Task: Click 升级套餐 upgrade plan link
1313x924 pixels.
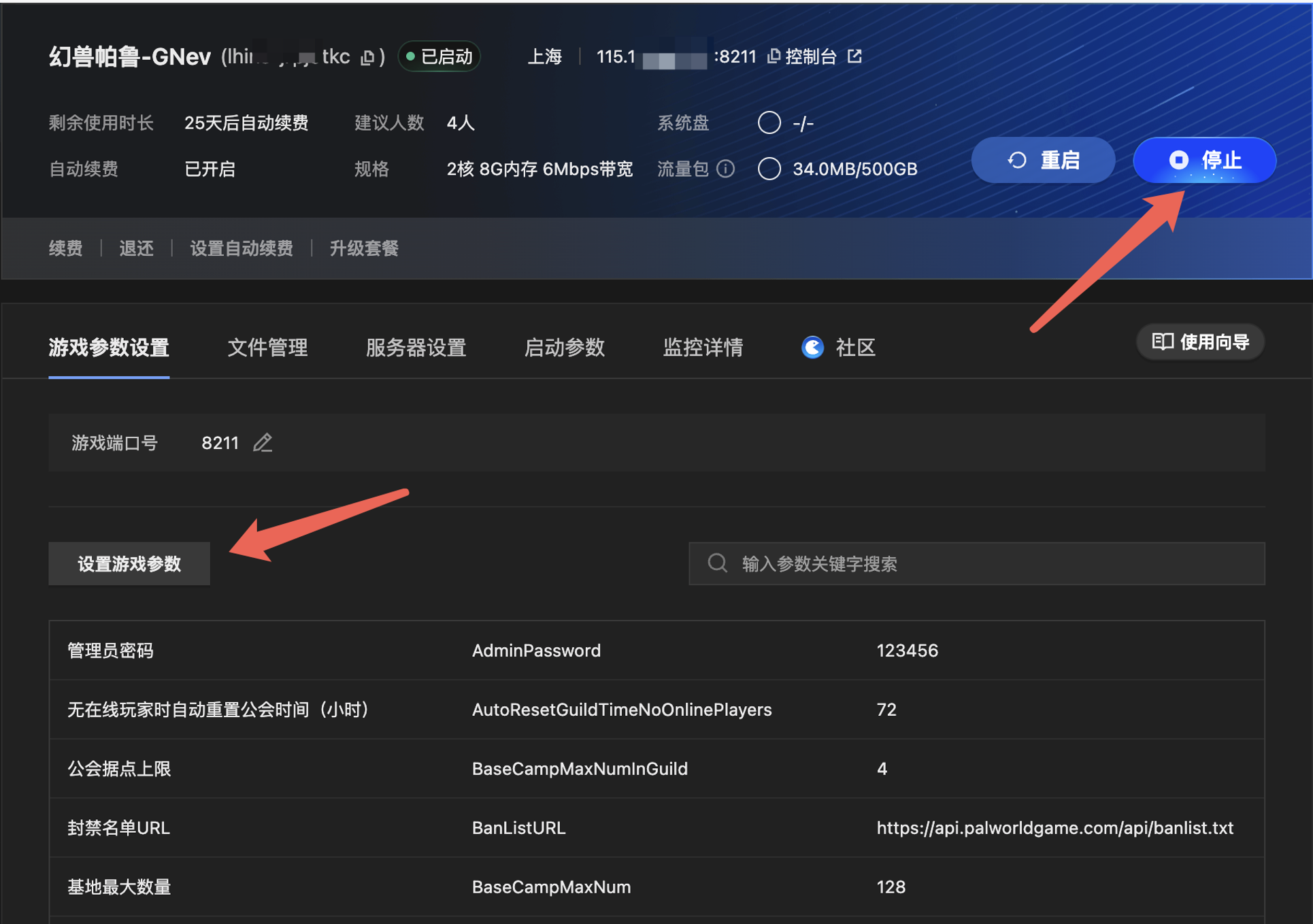Action: coord(364,248)
